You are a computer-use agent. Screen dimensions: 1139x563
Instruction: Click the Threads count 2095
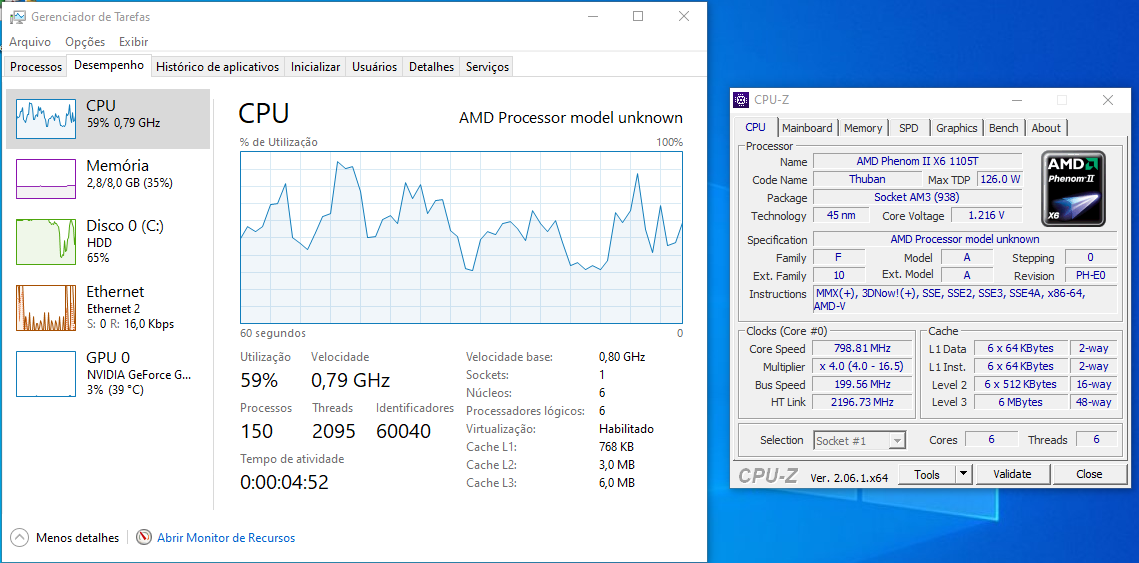point(333,432)
